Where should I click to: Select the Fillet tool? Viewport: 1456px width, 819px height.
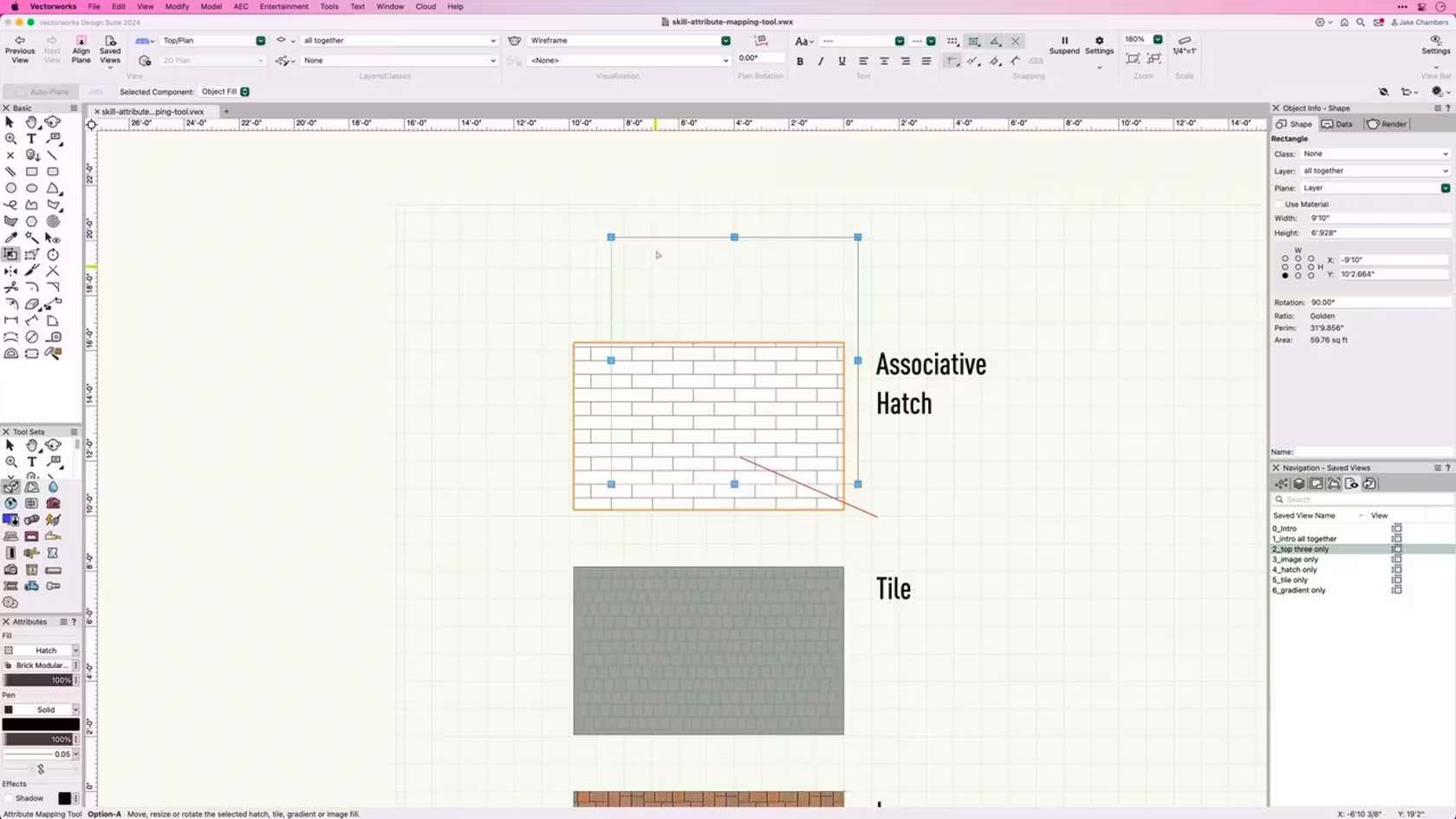[x=32, y=288]
